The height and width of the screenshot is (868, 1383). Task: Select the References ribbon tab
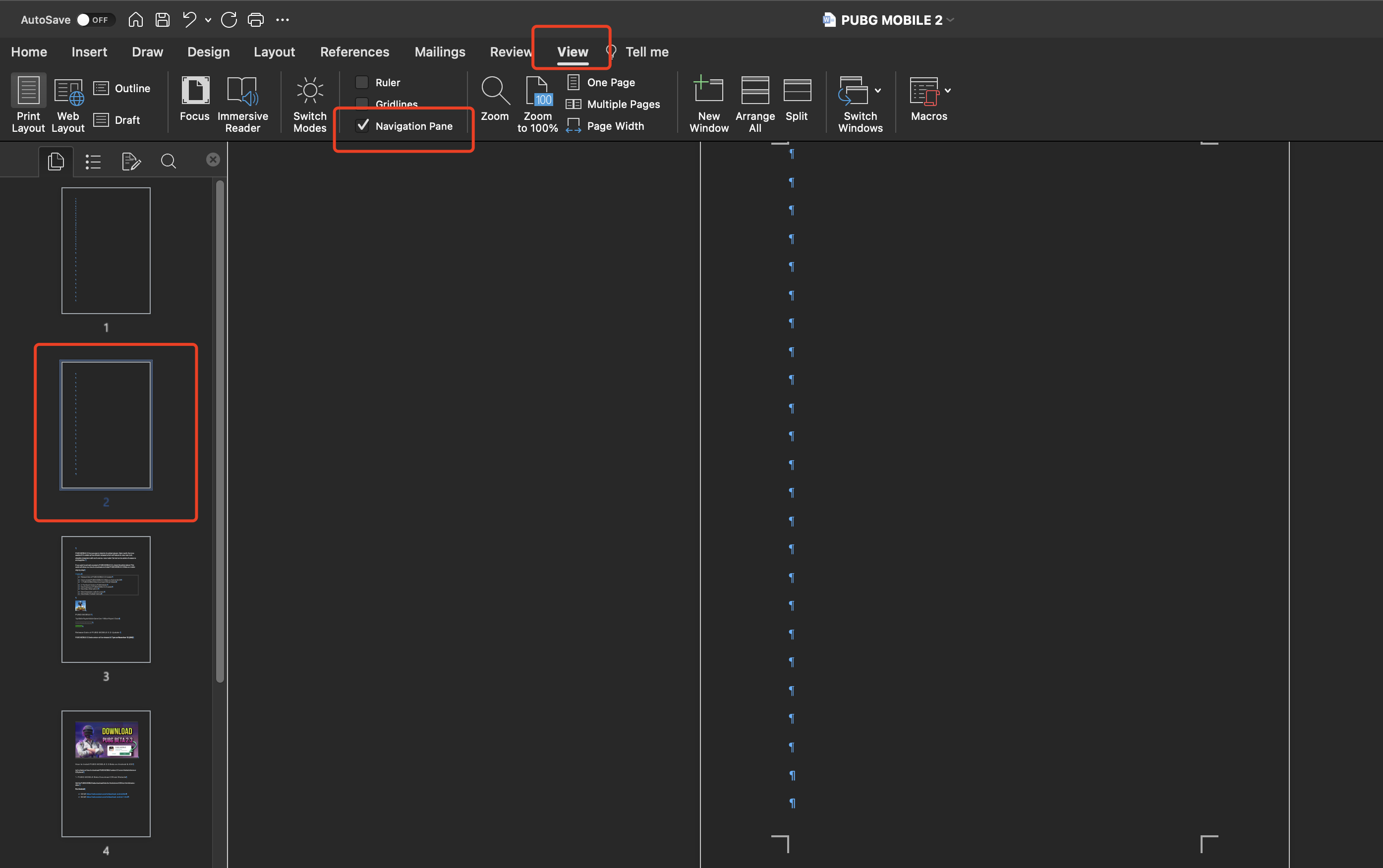(x=354, y=51)
